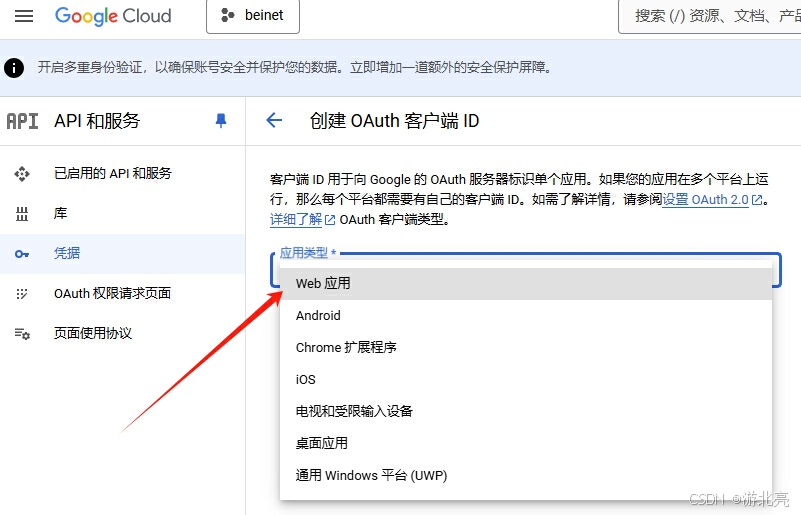Select 凭据 in the sidebar
The width and height of the screenshot is (801, 515).
(x=123, y=253)
